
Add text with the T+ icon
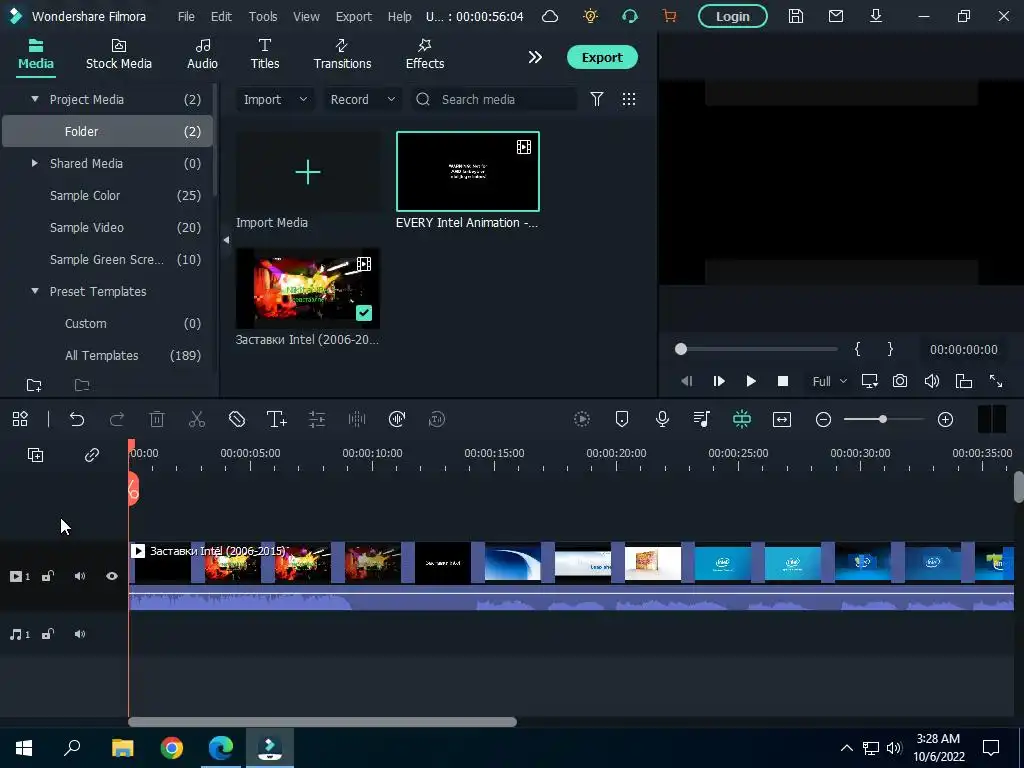click(276, 419)
